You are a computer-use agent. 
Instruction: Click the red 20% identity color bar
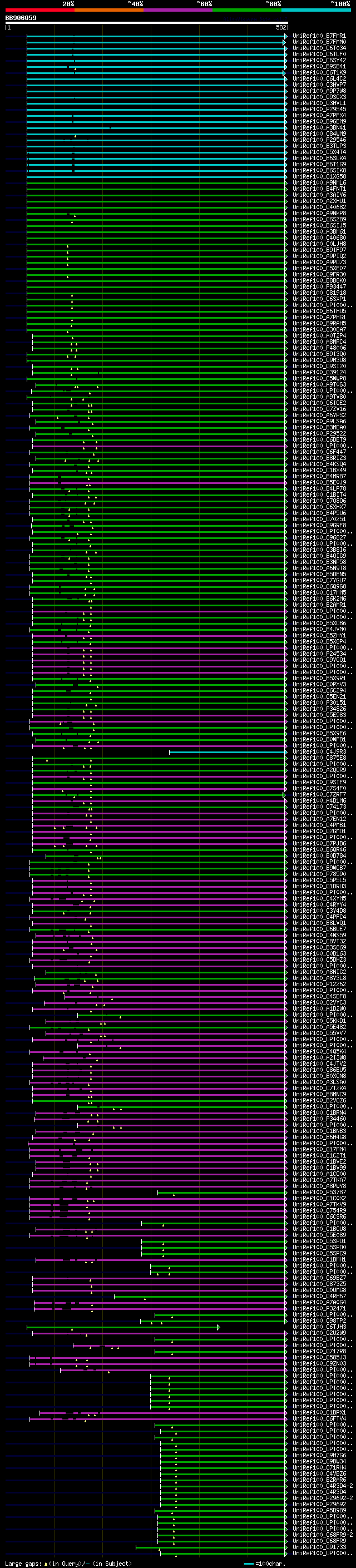[x=40, y=10]
